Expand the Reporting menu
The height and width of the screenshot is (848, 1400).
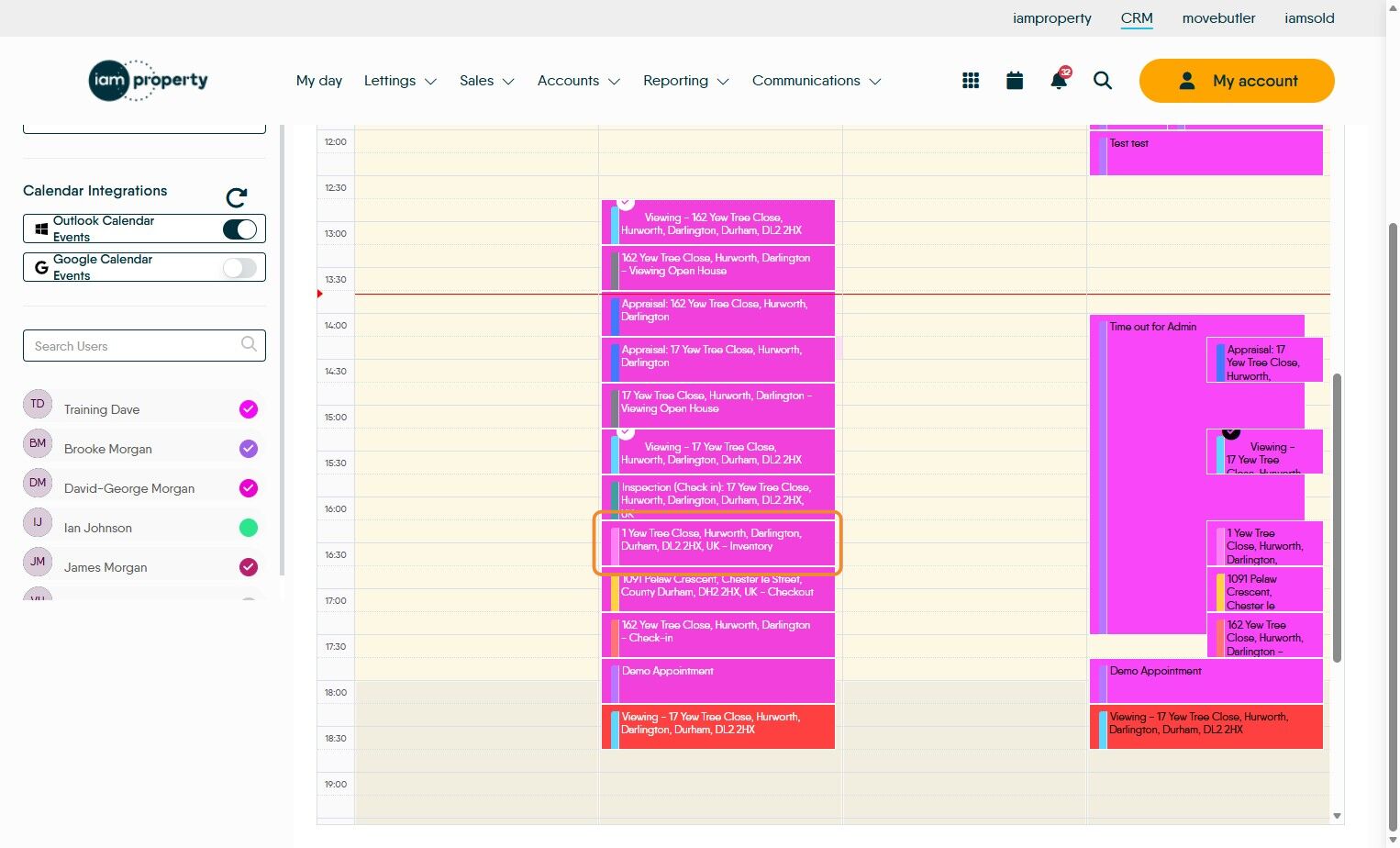click(686, 81)
